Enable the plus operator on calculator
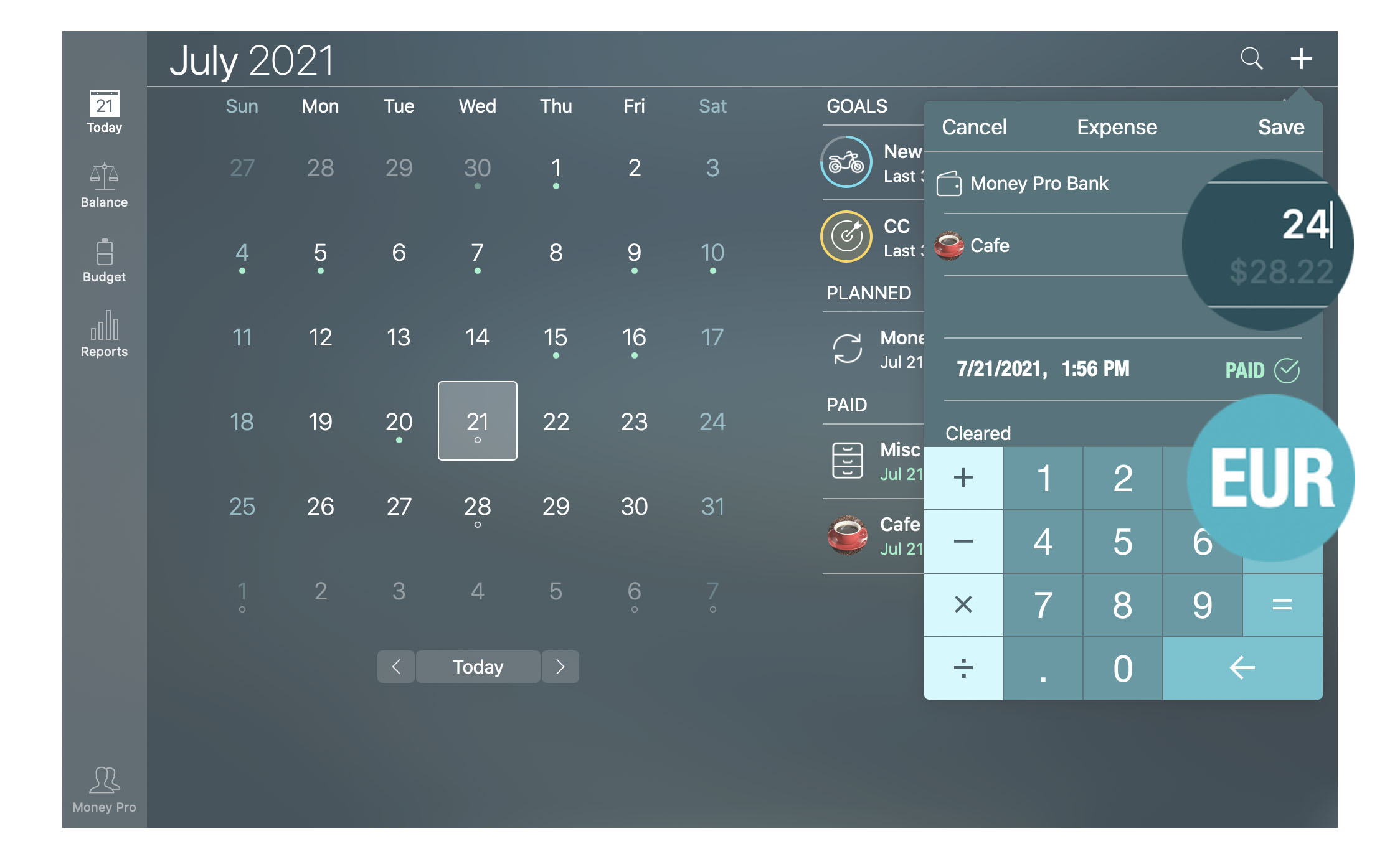1400x859 pixels. pos(962,477)
